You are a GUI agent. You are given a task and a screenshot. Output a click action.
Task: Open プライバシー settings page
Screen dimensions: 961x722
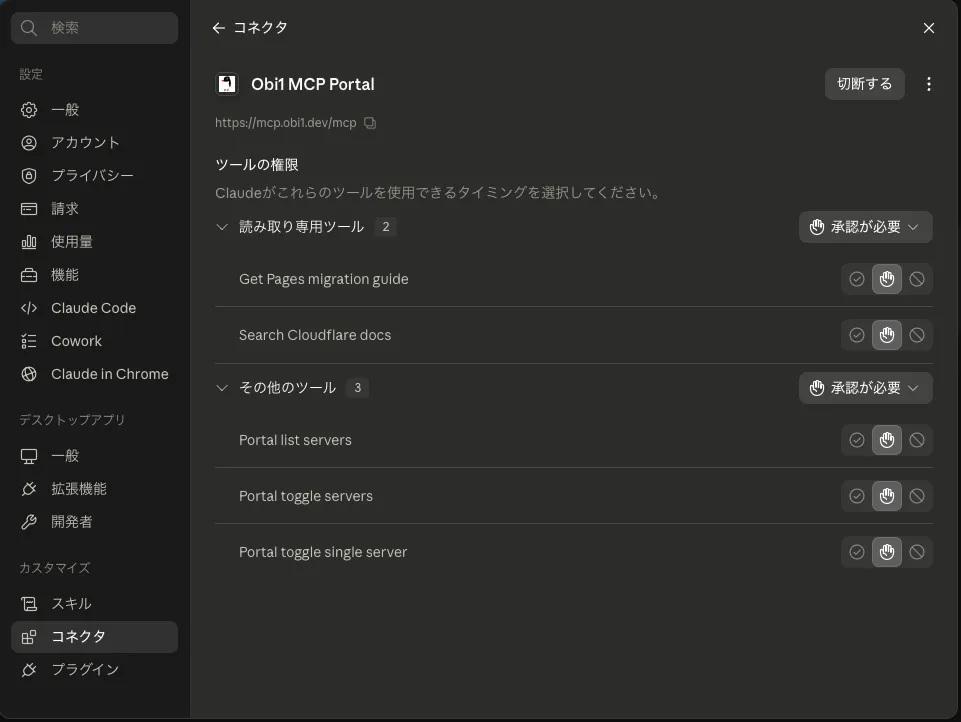[94, 176]
